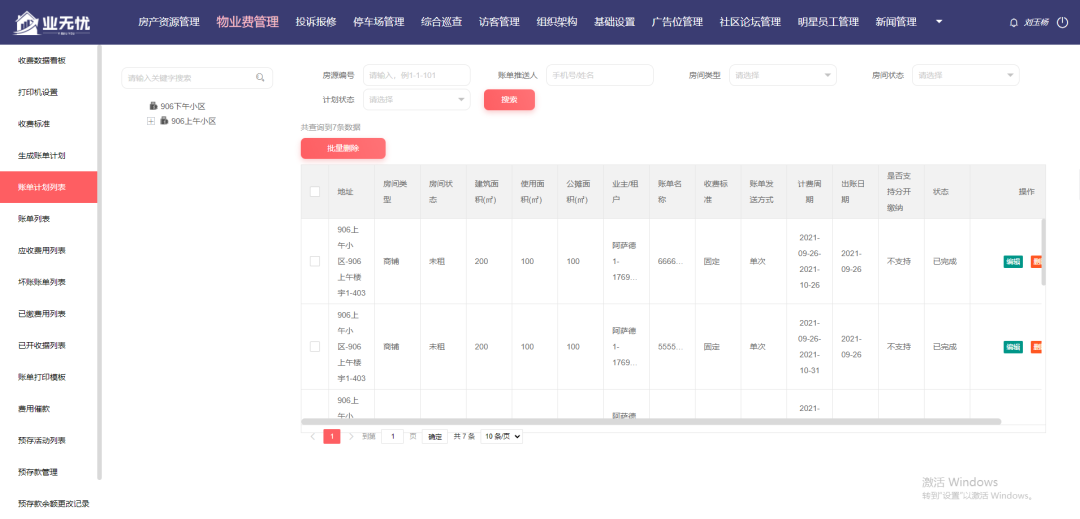
Task: Select the 906下午小区 tree item
Action: tap(183, 106)
